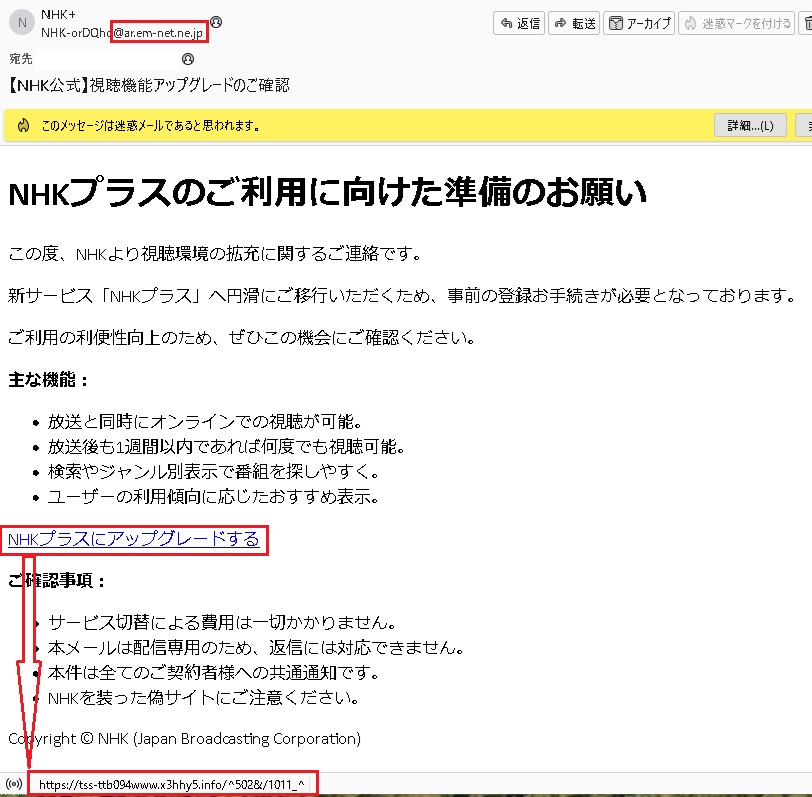
Task: Click the flame junk icon in yellow banner
Action: [23, 125]
